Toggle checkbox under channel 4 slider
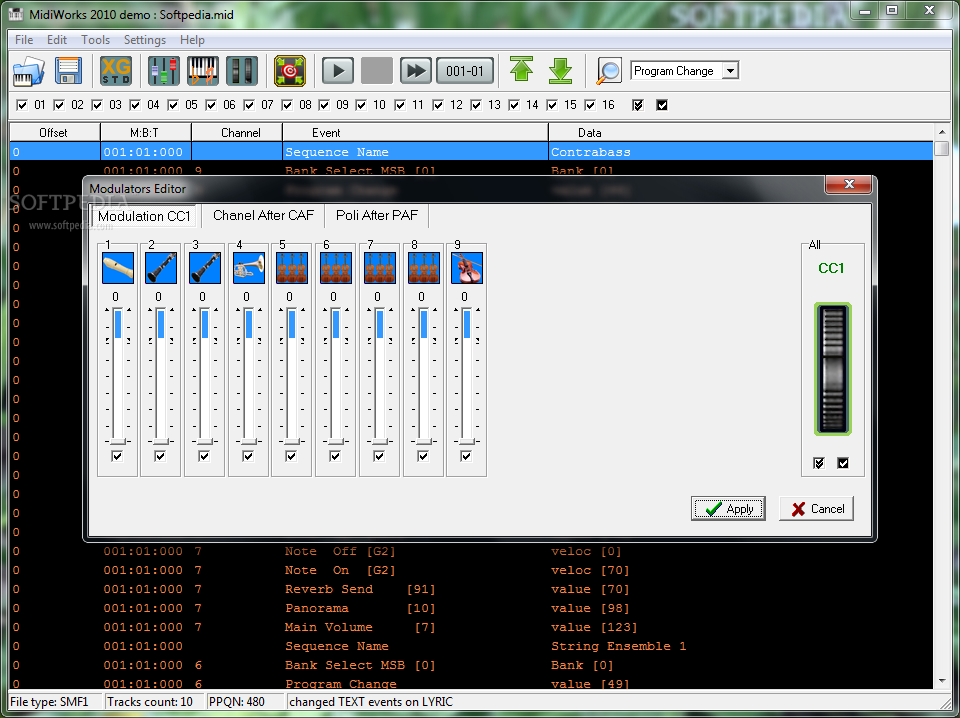960x718 pixels. point(247,456)
